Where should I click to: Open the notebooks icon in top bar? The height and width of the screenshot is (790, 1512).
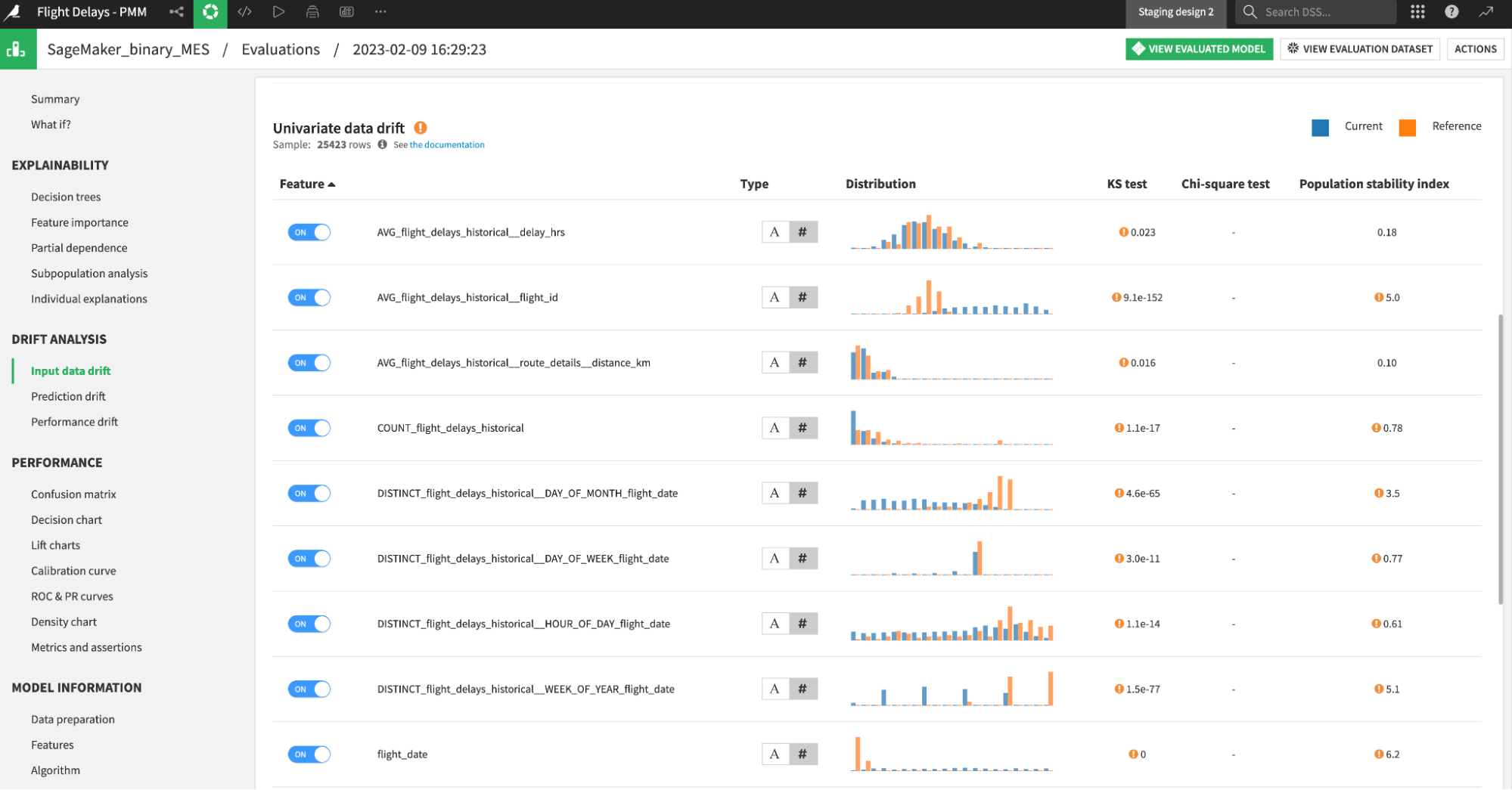(346, 11)
